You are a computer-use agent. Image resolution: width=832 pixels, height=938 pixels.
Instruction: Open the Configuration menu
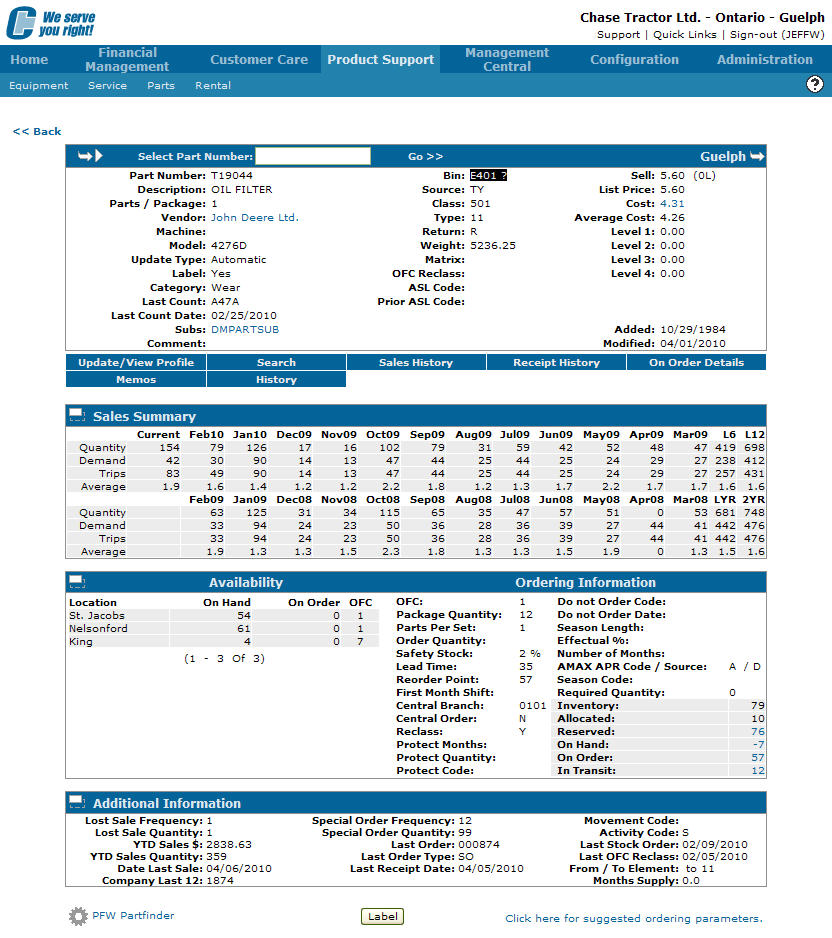634,59
